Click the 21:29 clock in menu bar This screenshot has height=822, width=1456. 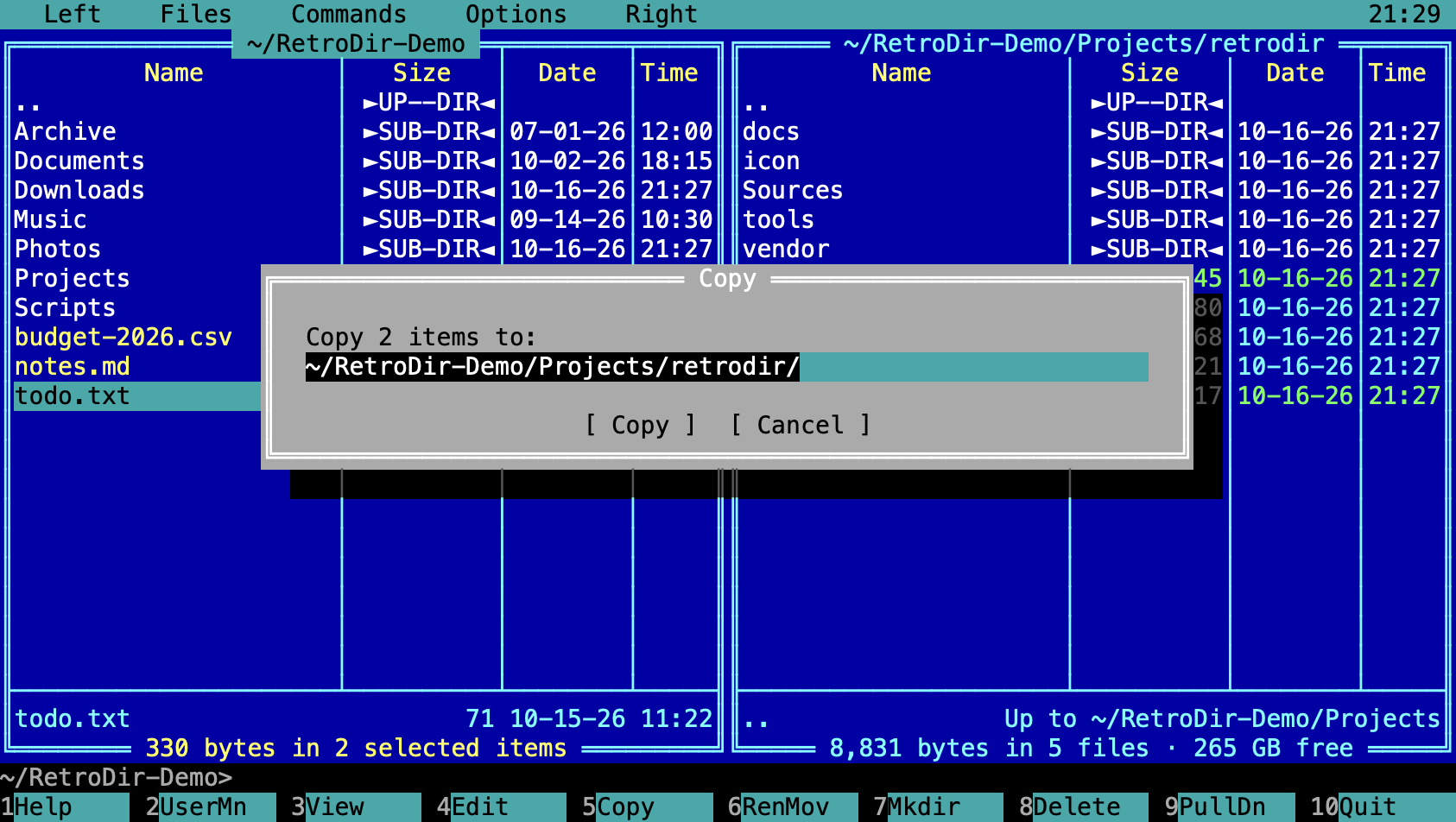point(1405,14)
